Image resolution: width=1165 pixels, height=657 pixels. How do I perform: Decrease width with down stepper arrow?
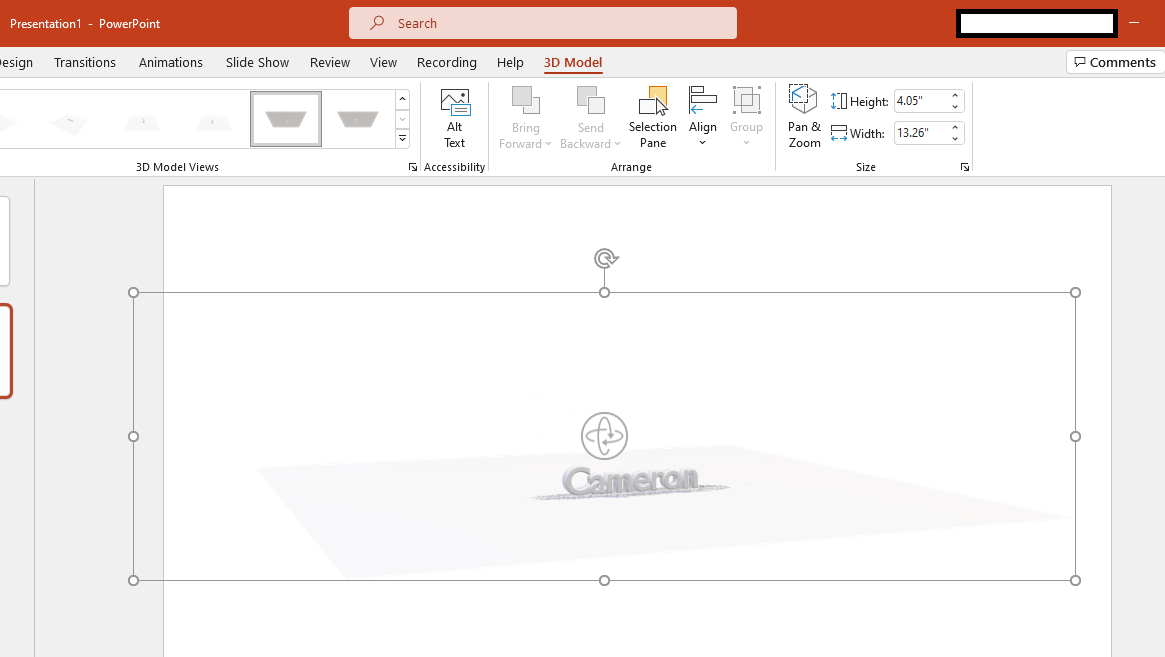[x=955, y=139]
